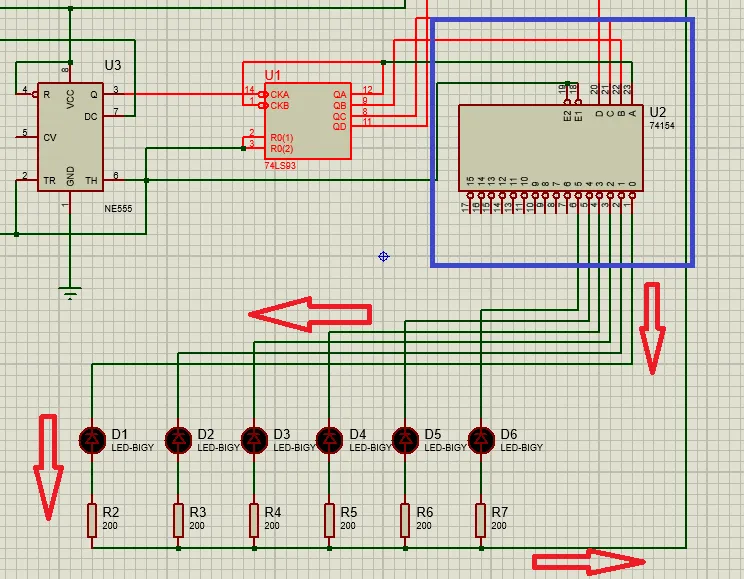Select the D3 LED symbol
This screenshot has height=579, width=744.
click(254, 440)
